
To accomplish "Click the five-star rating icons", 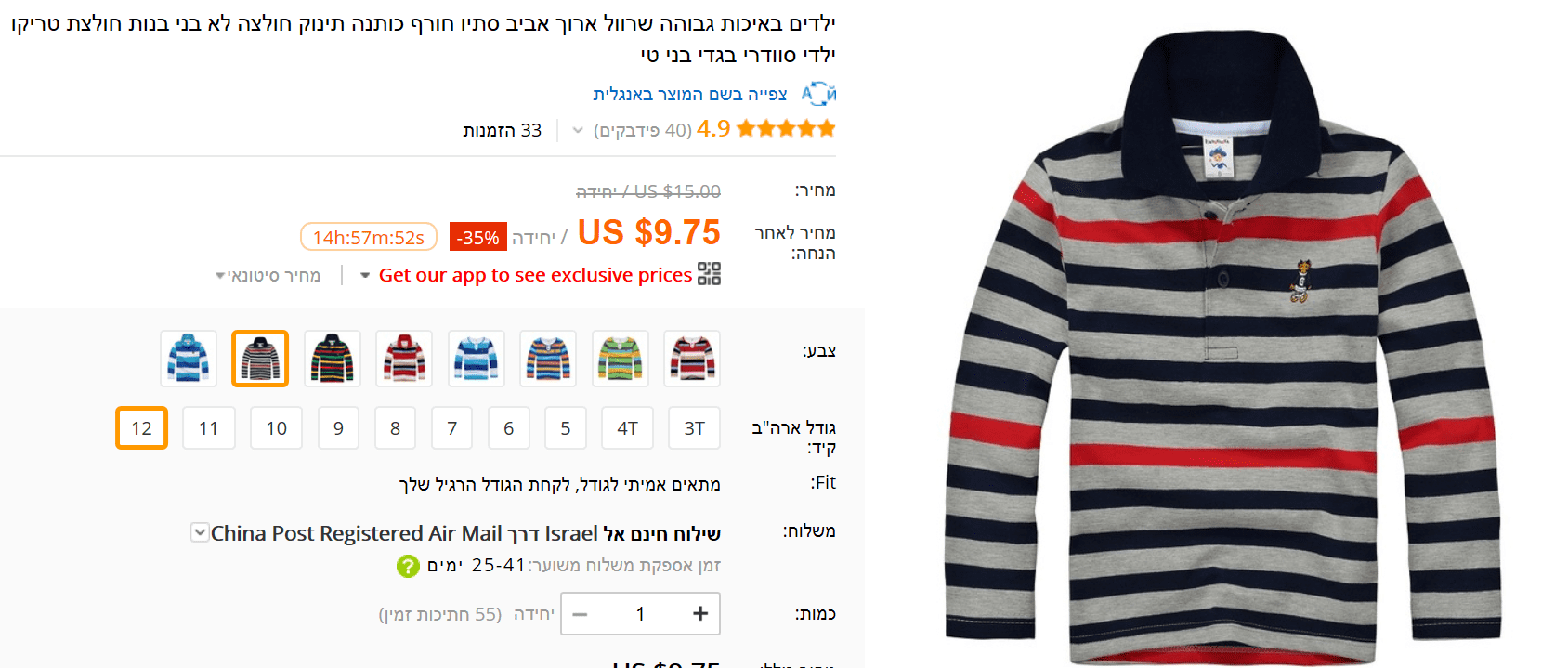I will point(786,128).
